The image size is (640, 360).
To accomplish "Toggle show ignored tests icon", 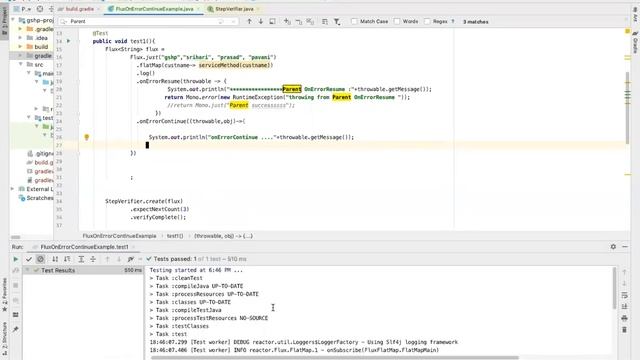I will click(40, 259).
